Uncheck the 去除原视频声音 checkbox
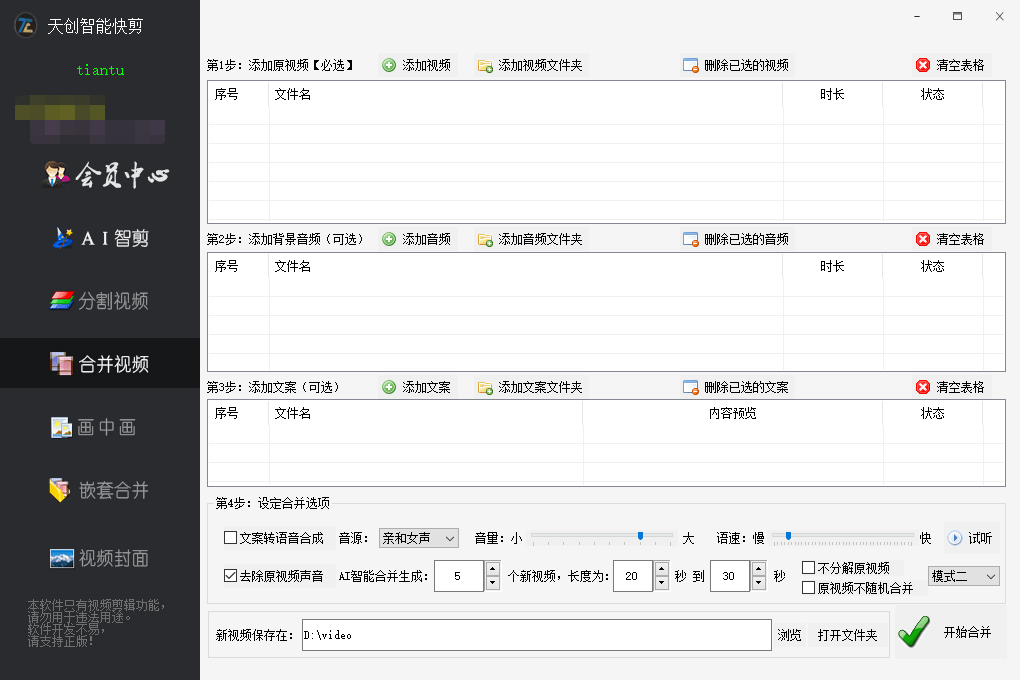The width and height of the screenshot is (1020, 680). 231,576
